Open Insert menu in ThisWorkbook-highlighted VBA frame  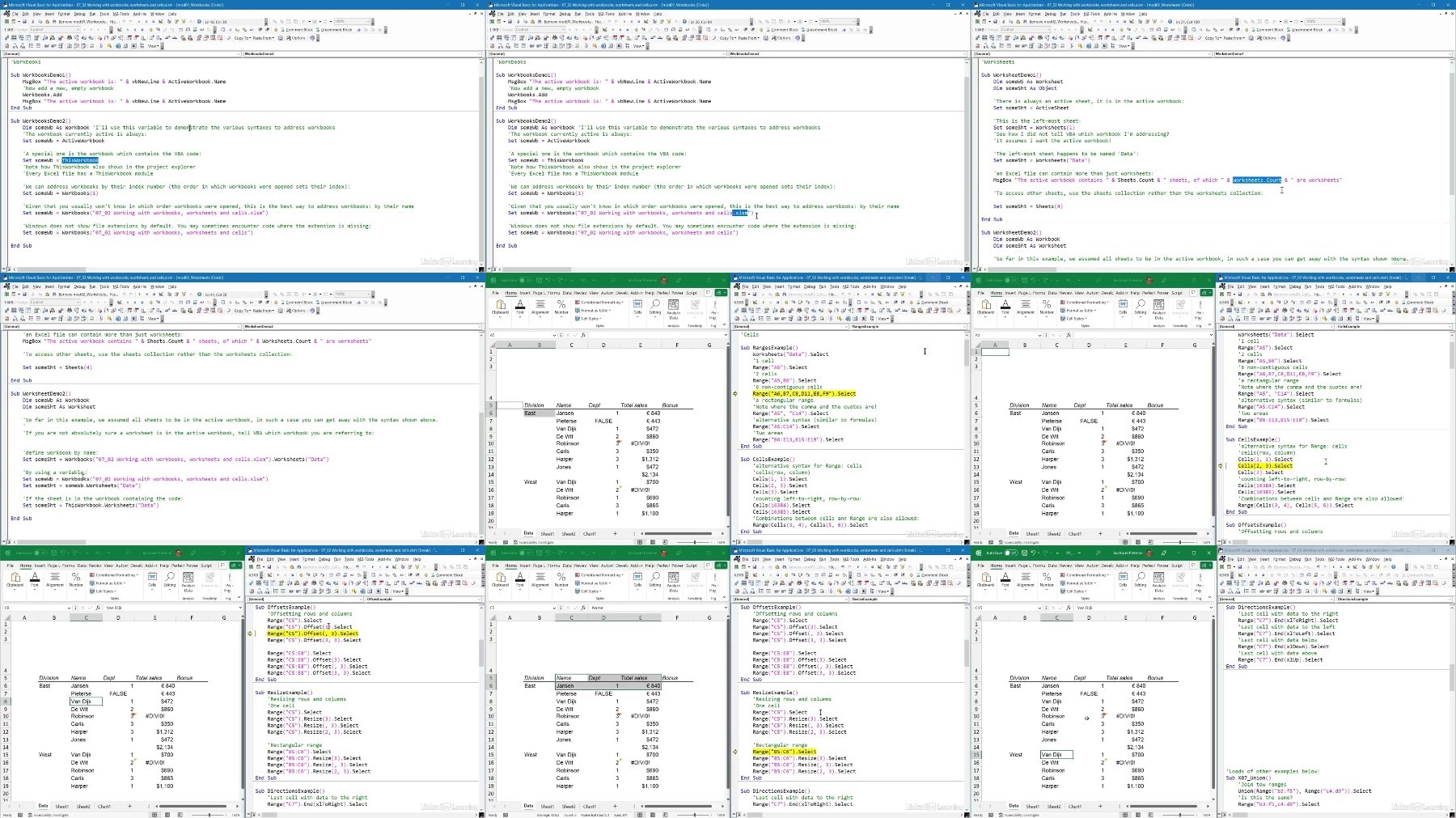tap(49, 14)
